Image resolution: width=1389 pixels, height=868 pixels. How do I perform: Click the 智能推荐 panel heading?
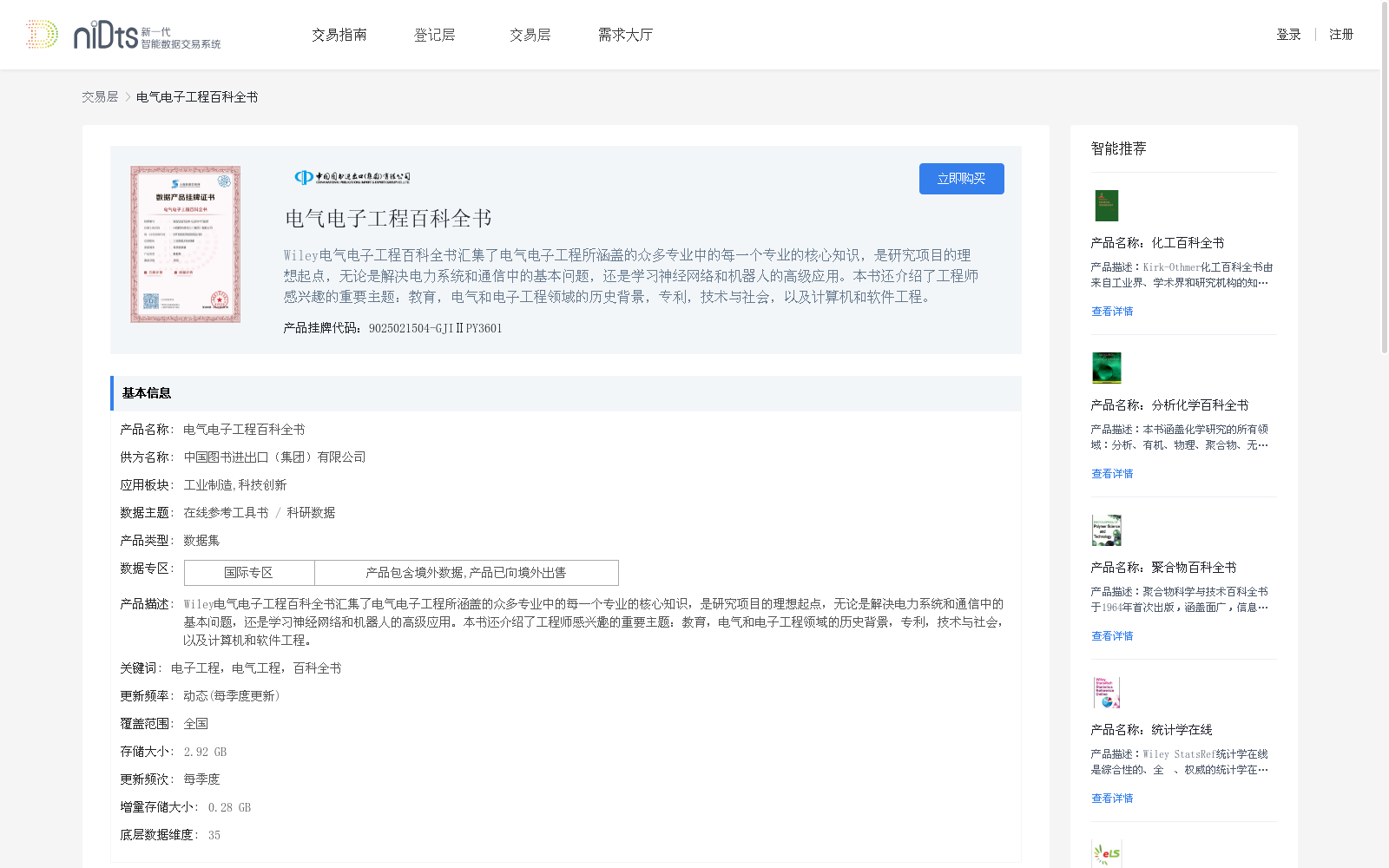(1118, 148)
